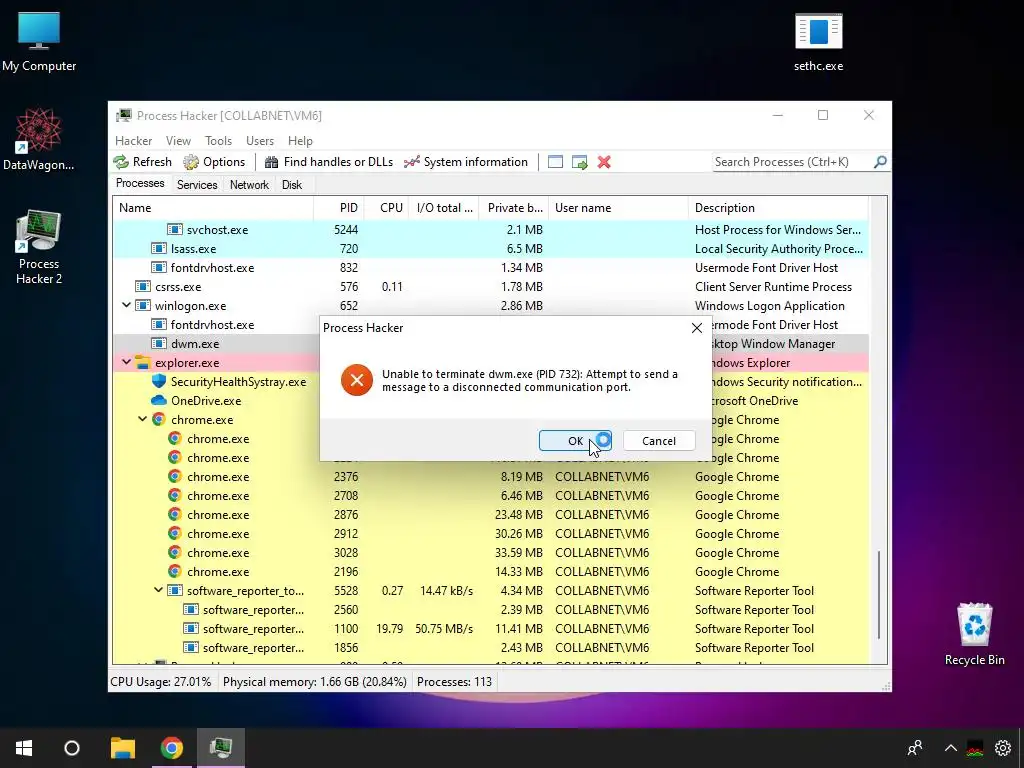Click the Refresh toolbar button
1024x768 pixels.
(x=142, y=162)
